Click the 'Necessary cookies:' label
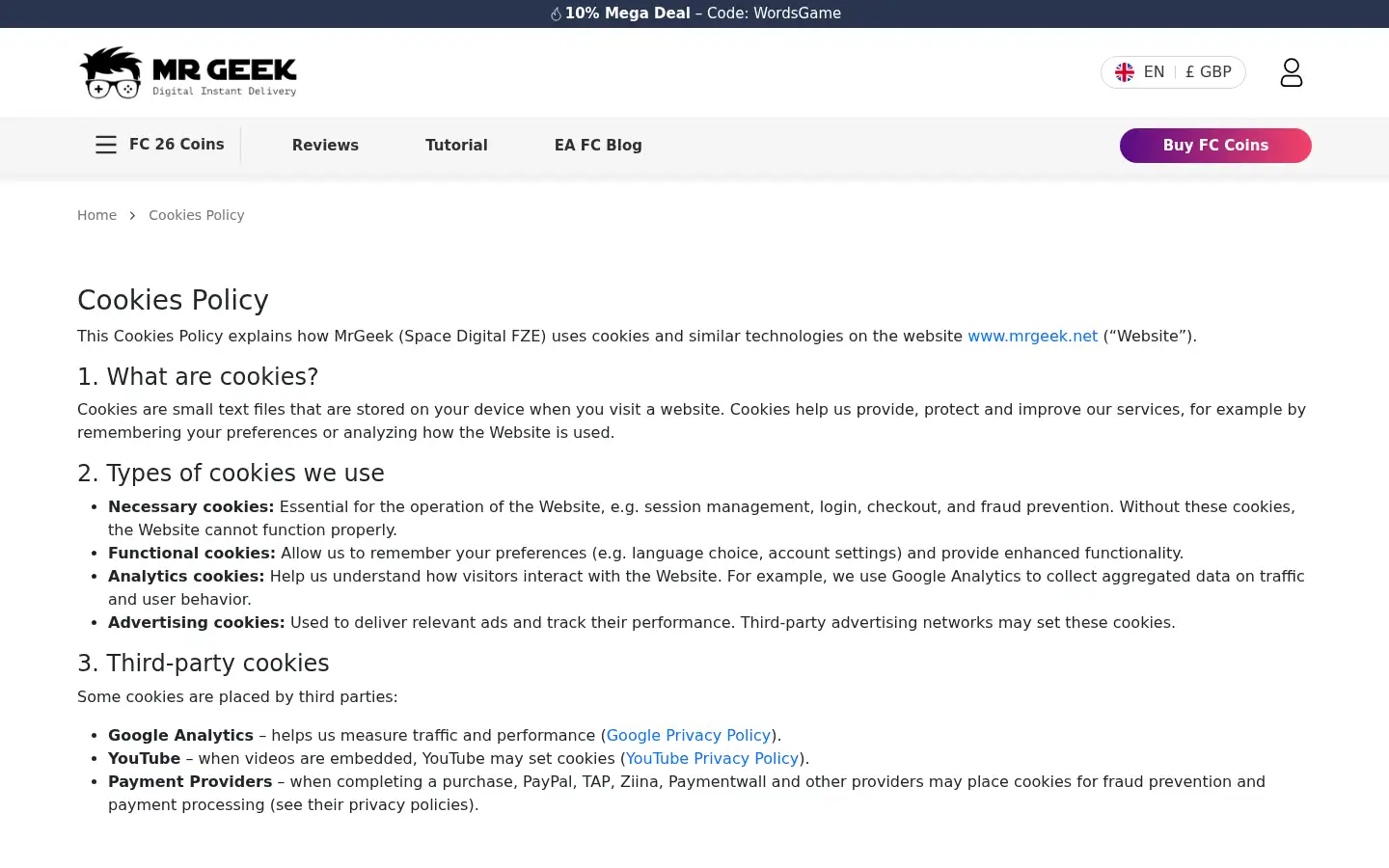Viewport: 1389px width, 868px height. 191,506
